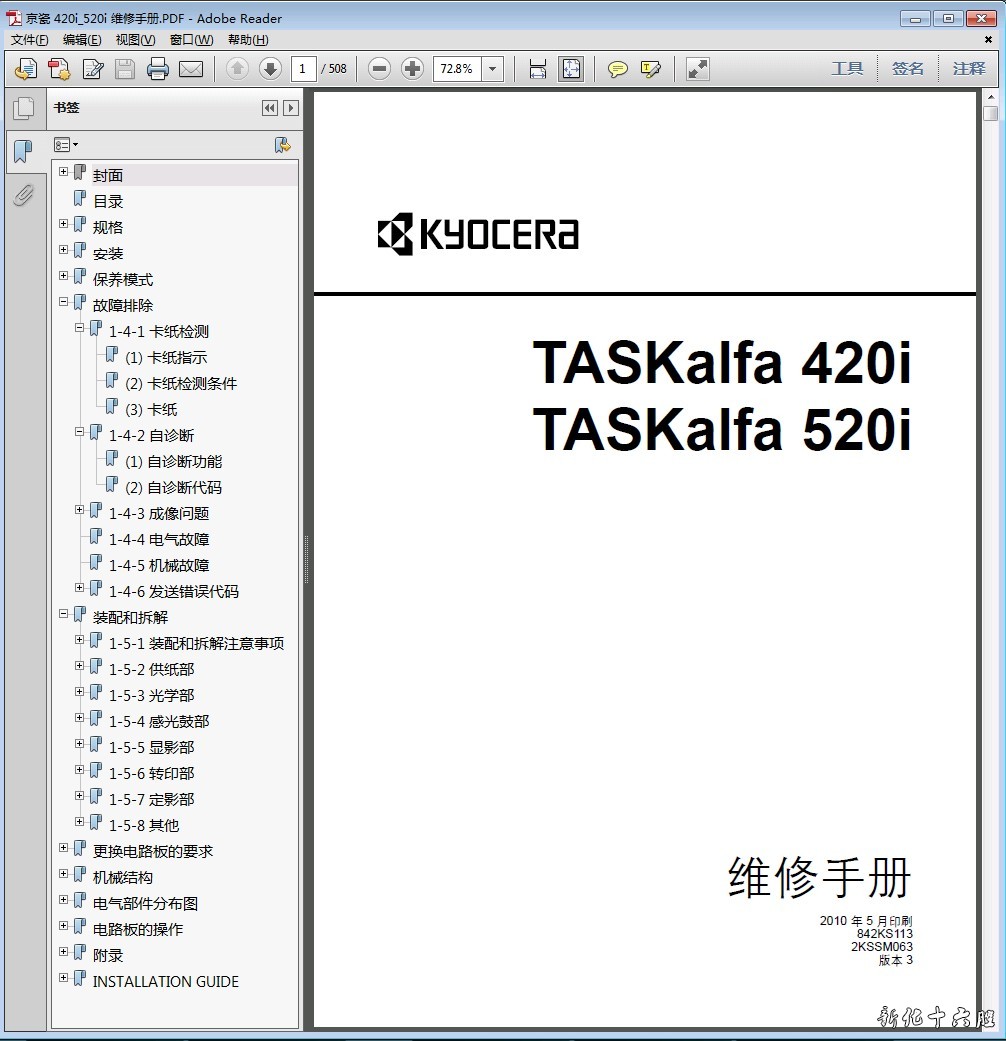Click the Print icon in the toolbar
This screenshot has width=1006, height=1041.
[x=157, y=69]
